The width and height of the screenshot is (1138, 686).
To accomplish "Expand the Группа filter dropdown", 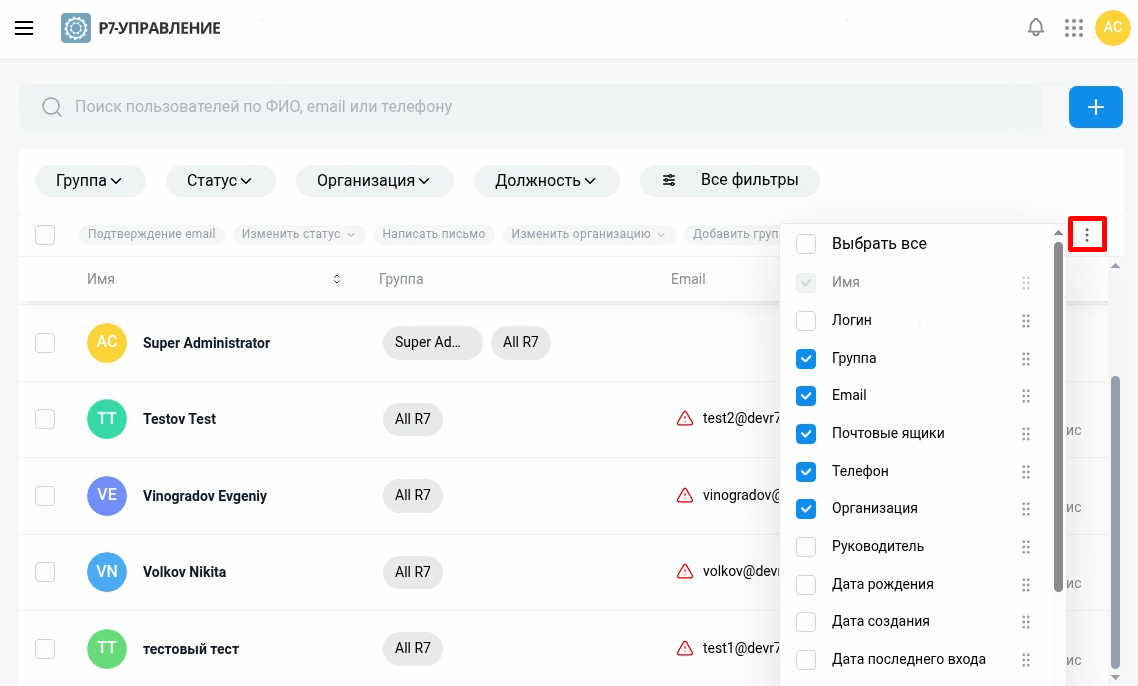I will click(x=90, y=181).
